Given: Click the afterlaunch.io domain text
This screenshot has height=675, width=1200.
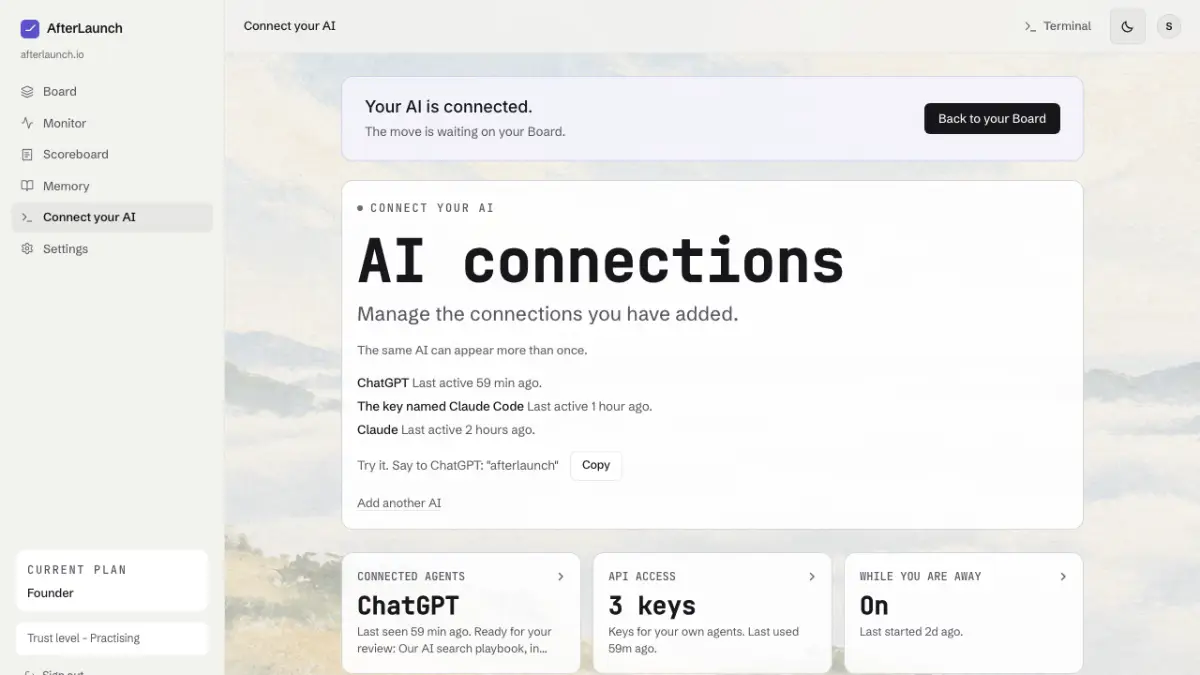Looking at the screenshot, I should click(x=52, y=54).
